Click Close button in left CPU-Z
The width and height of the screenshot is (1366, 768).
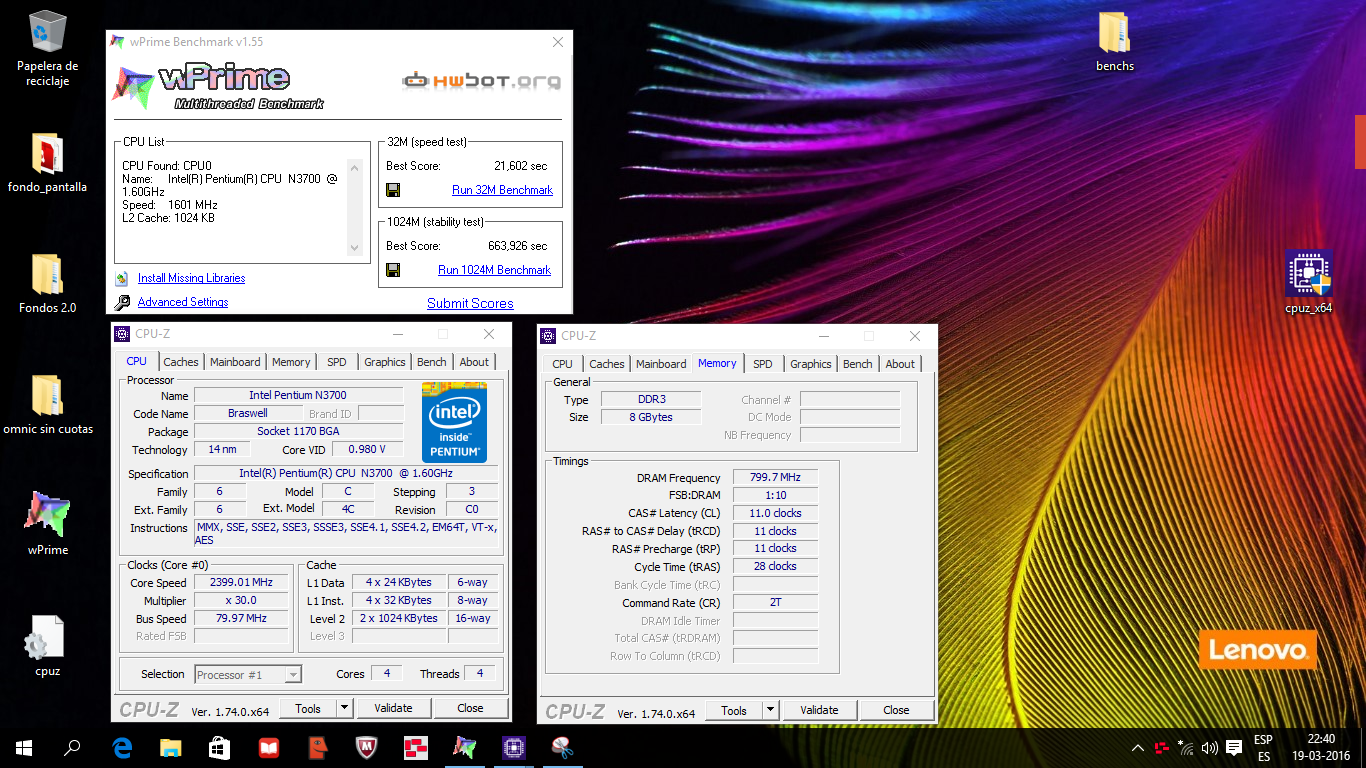[470, 708]
